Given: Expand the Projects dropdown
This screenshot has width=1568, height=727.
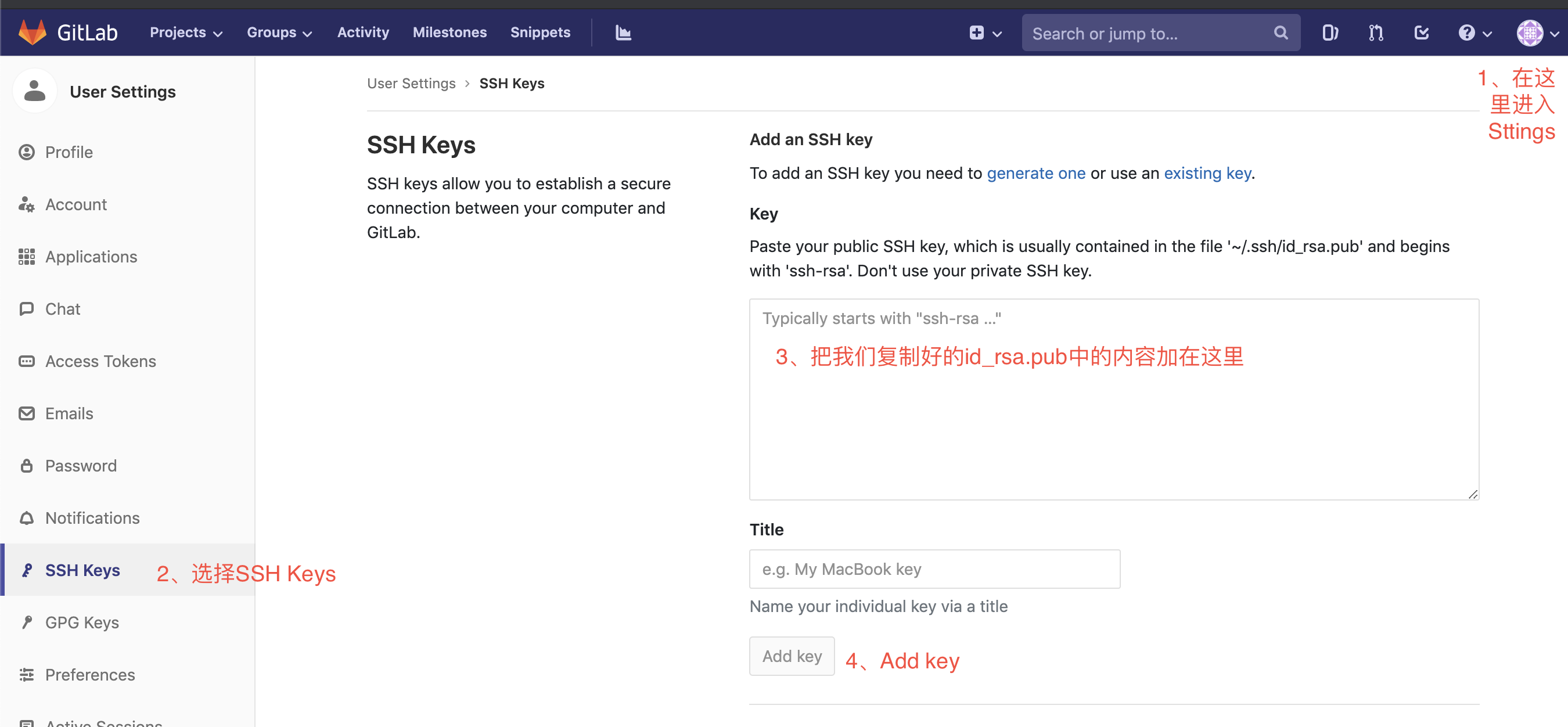Looking at the screenshot, I should pyautogui.click(x=186, y=33).
